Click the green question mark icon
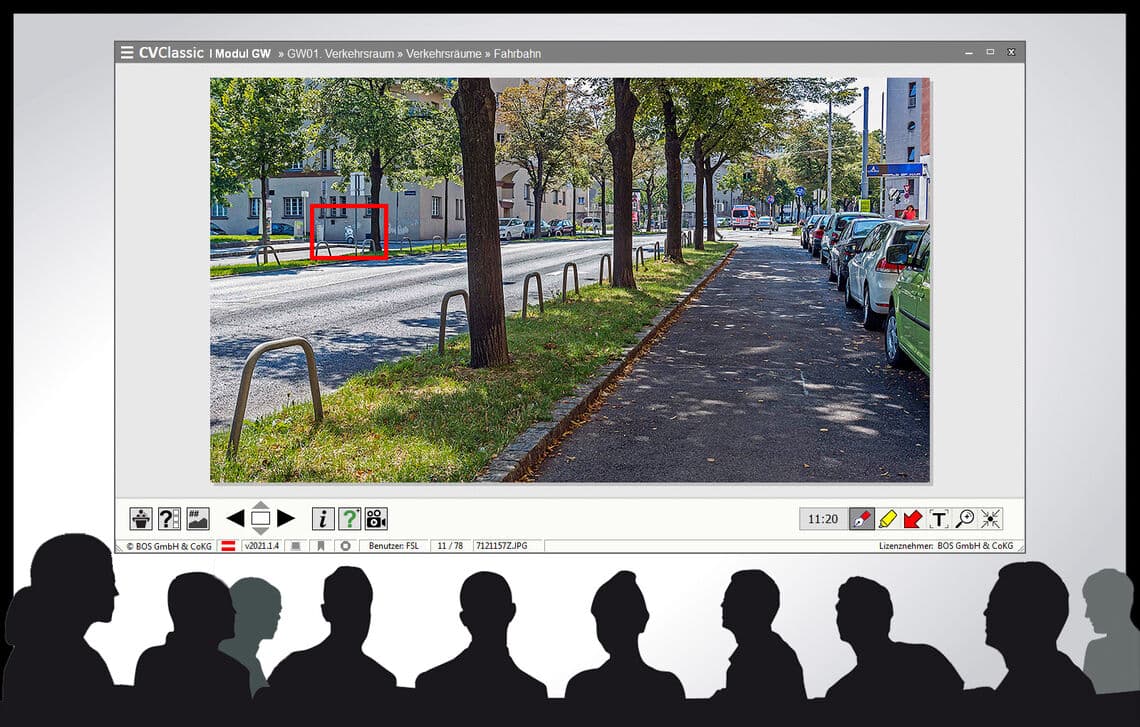The width and height of the screenshot is (1140, 727). [350, 518]
